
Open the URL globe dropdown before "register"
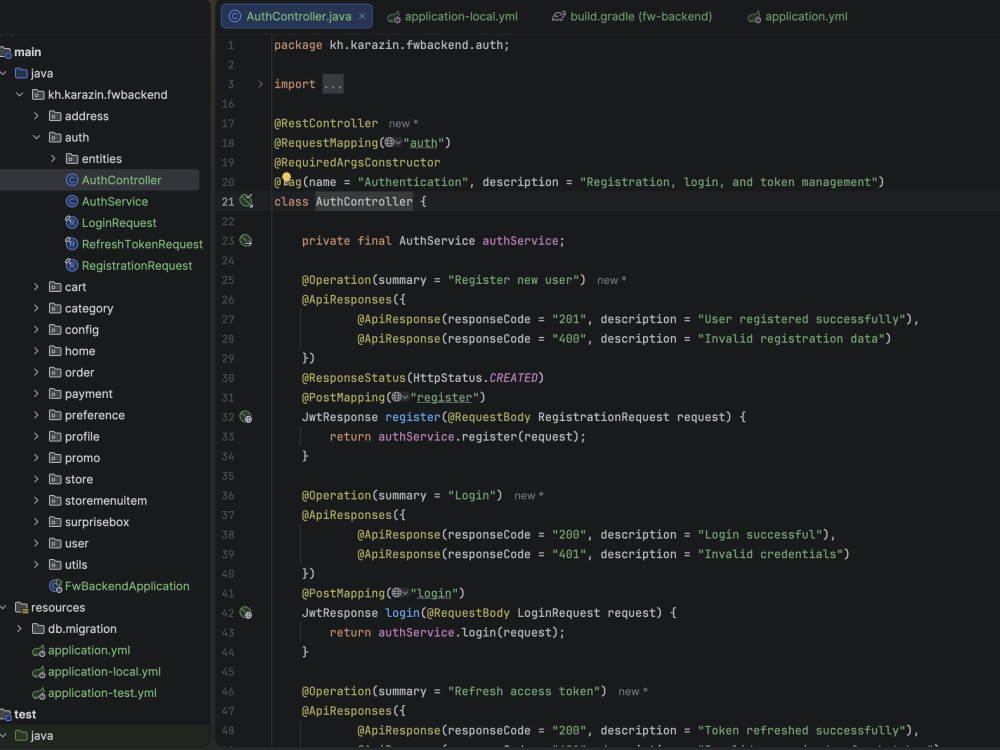coord(399,397)
